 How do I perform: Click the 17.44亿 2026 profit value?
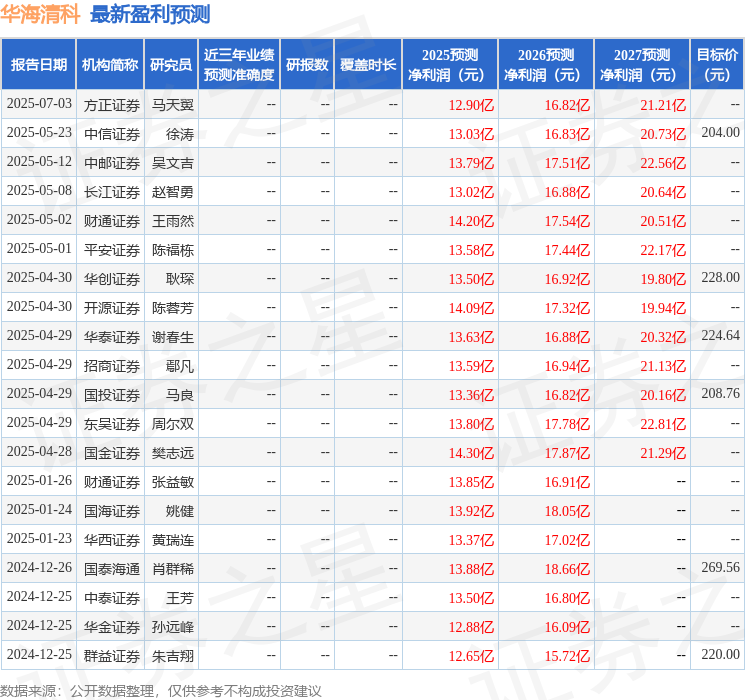[567, 250]
